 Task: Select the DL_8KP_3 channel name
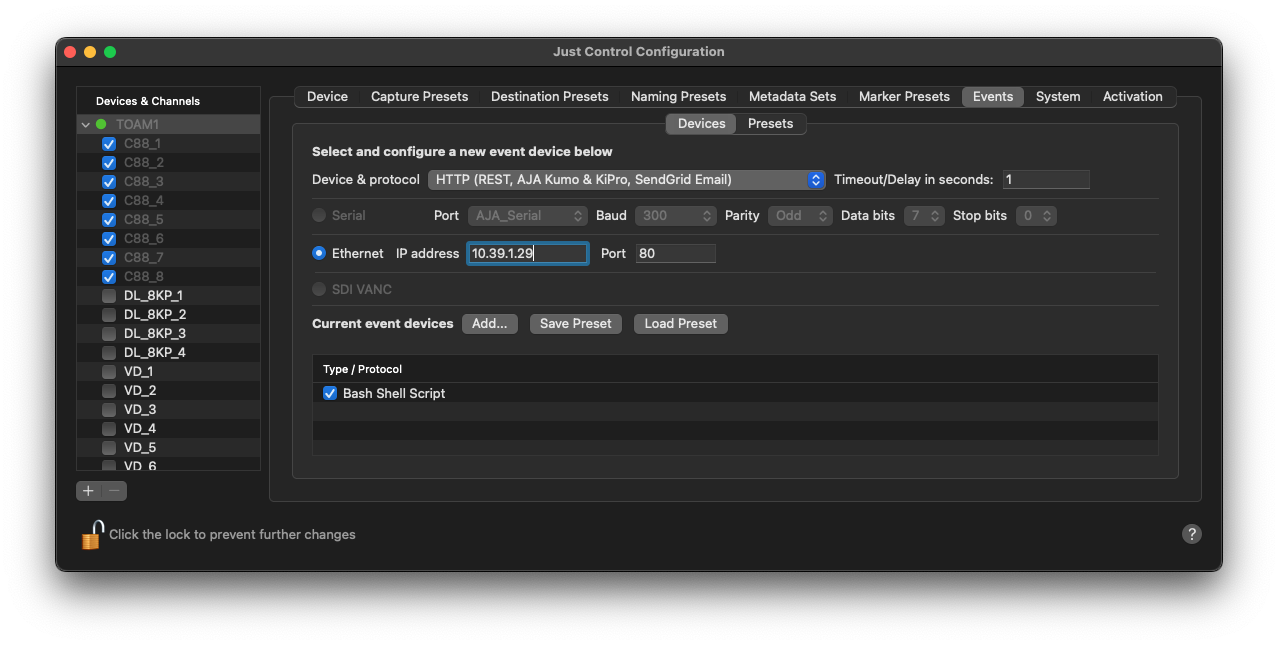(x=155, y=334)
